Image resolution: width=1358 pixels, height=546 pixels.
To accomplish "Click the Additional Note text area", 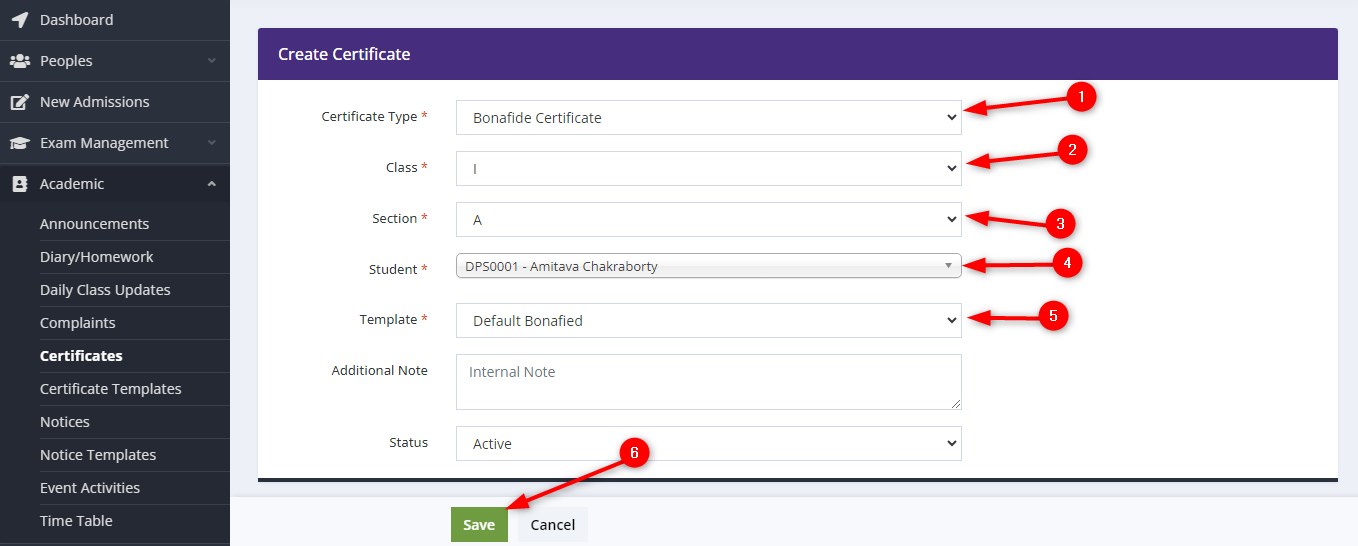I will click(x=708, y=382).
